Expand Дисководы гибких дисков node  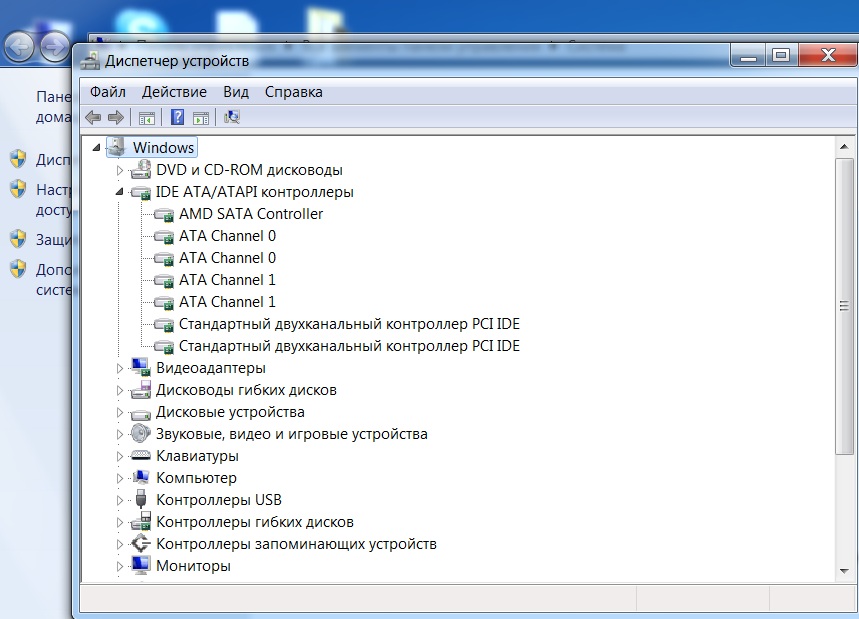[120, 390]
